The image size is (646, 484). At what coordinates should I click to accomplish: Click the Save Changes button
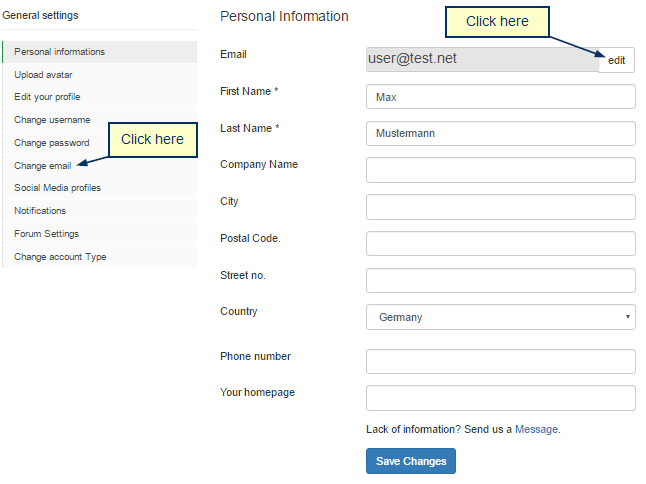[x=411, y=461]
